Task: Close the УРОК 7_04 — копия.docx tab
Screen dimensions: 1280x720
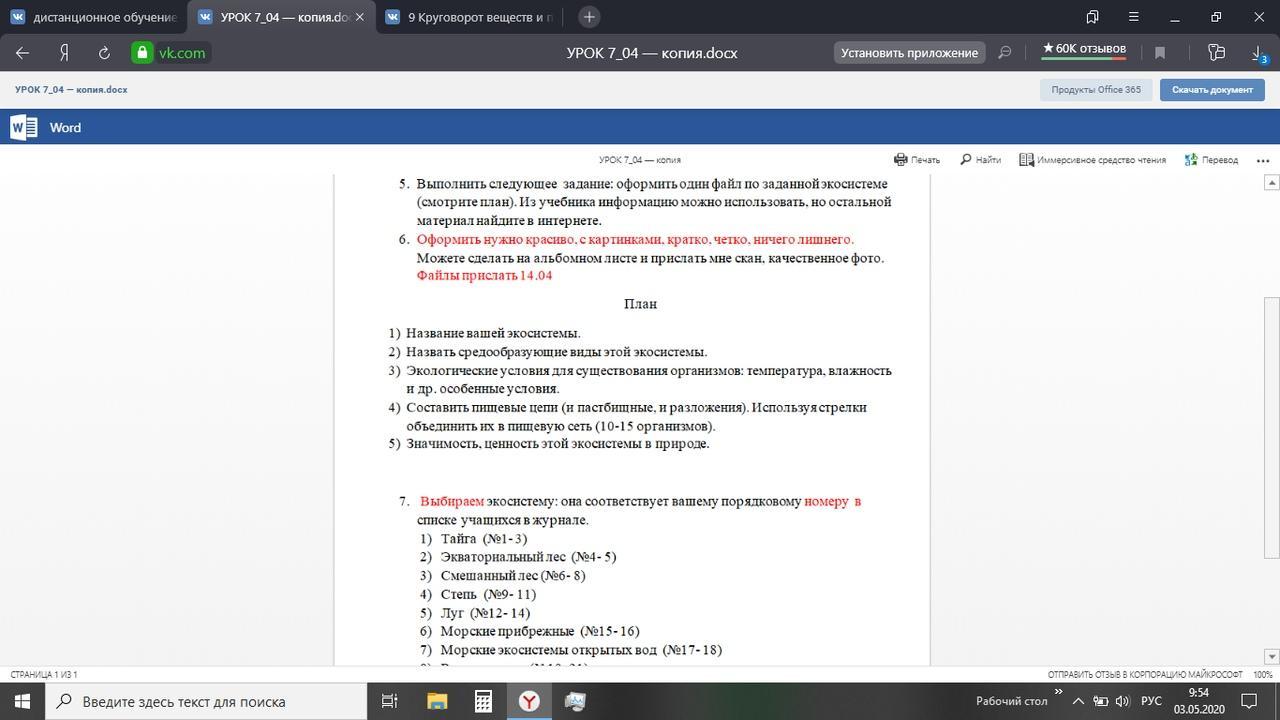Action: click(360, 17)
